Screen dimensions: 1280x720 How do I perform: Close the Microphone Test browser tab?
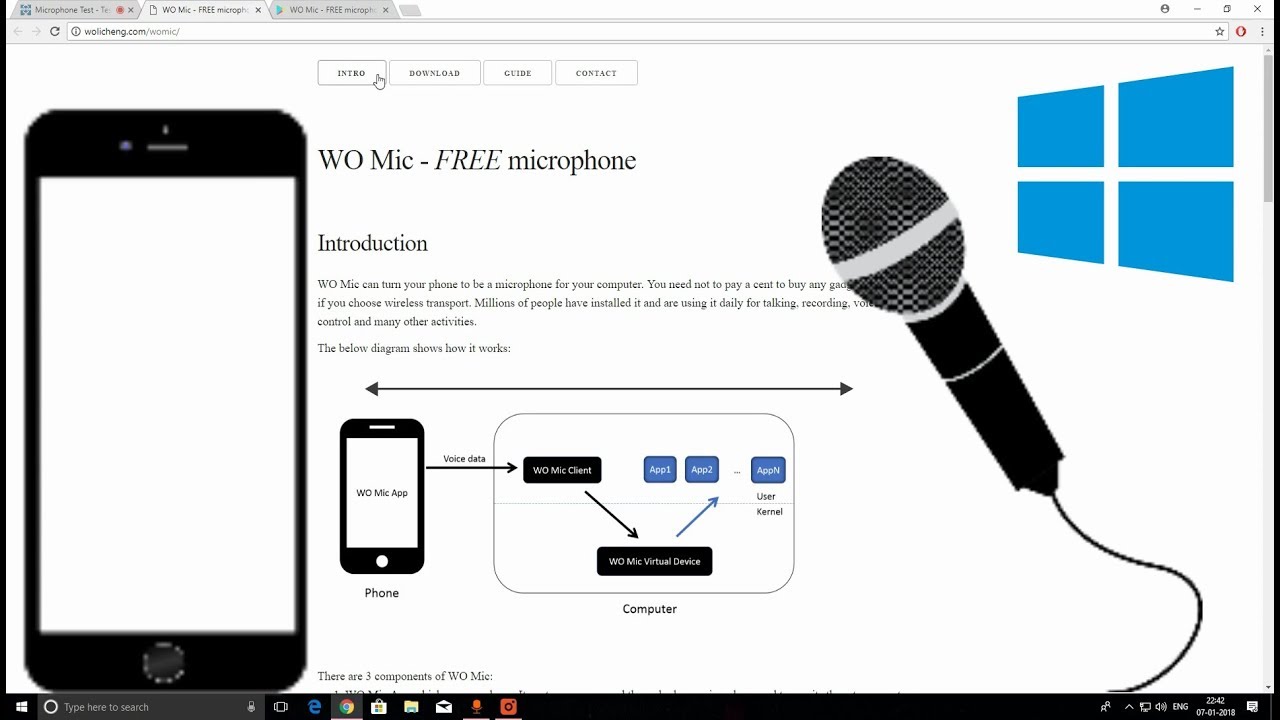[x=131, y=10]
